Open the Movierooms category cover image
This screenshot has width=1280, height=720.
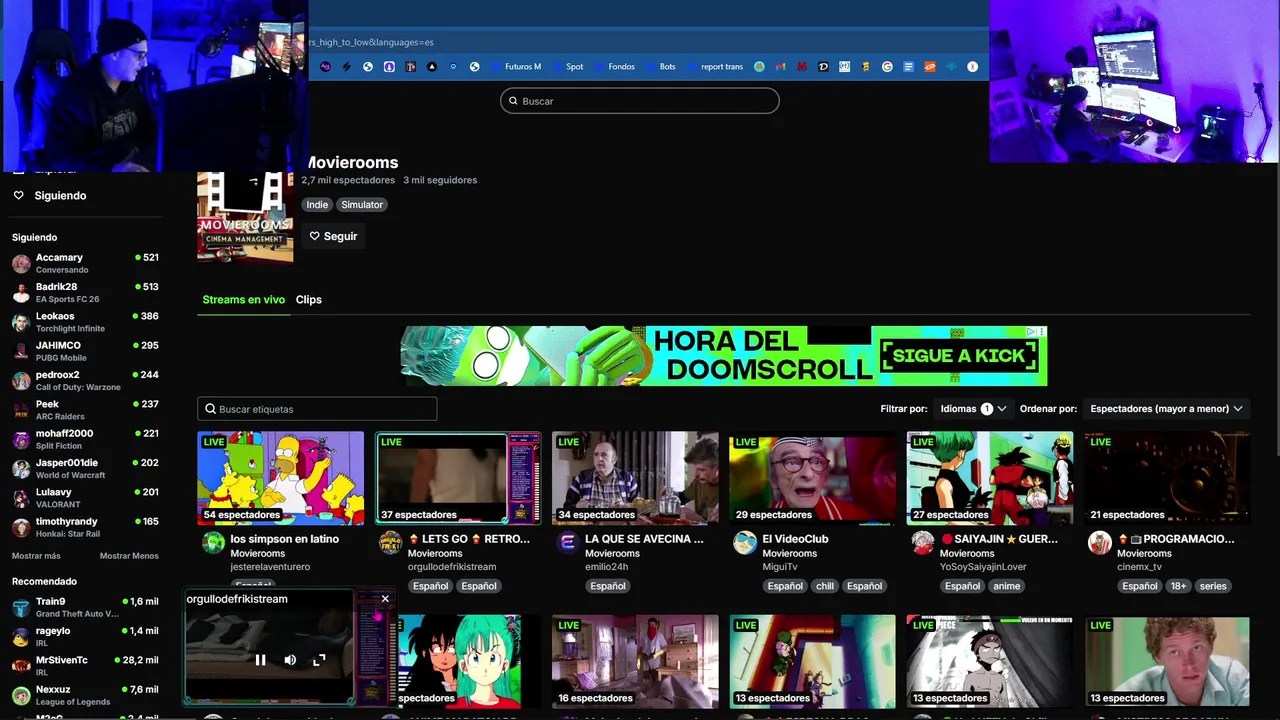click(x=245, y=217)
